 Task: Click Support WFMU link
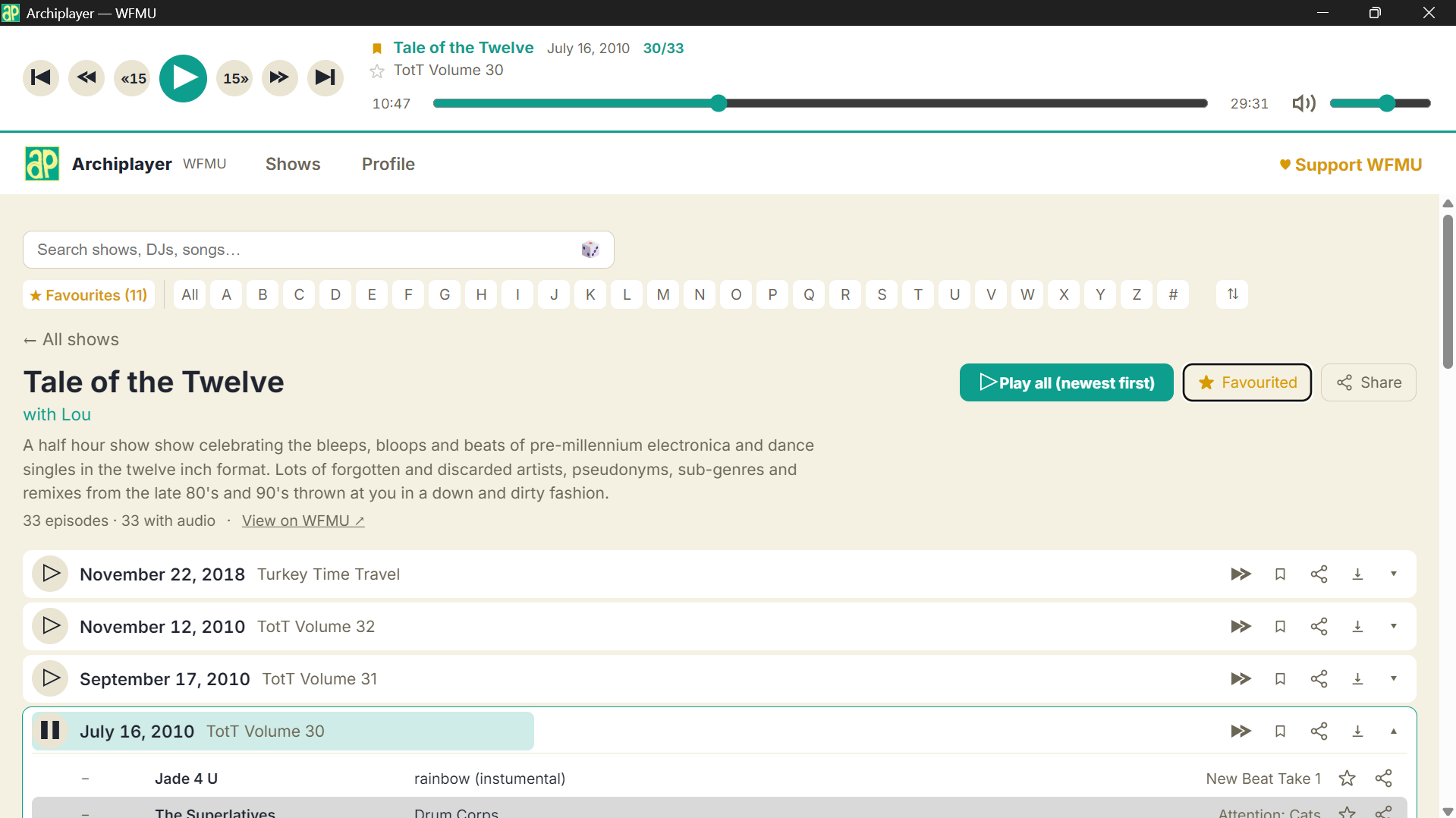(1351, 165)
